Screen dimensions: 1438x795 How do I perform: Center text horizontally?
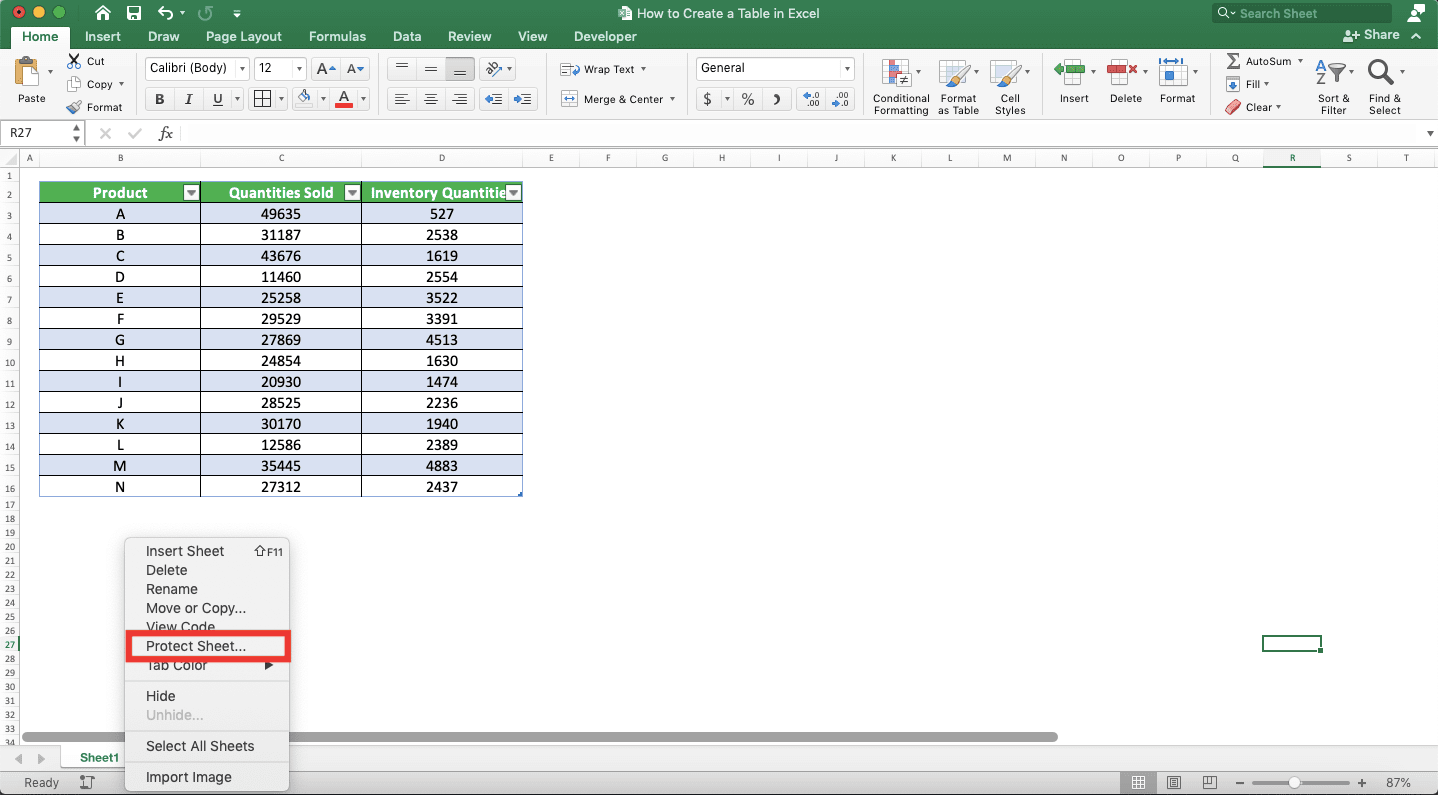pos(431,99)
